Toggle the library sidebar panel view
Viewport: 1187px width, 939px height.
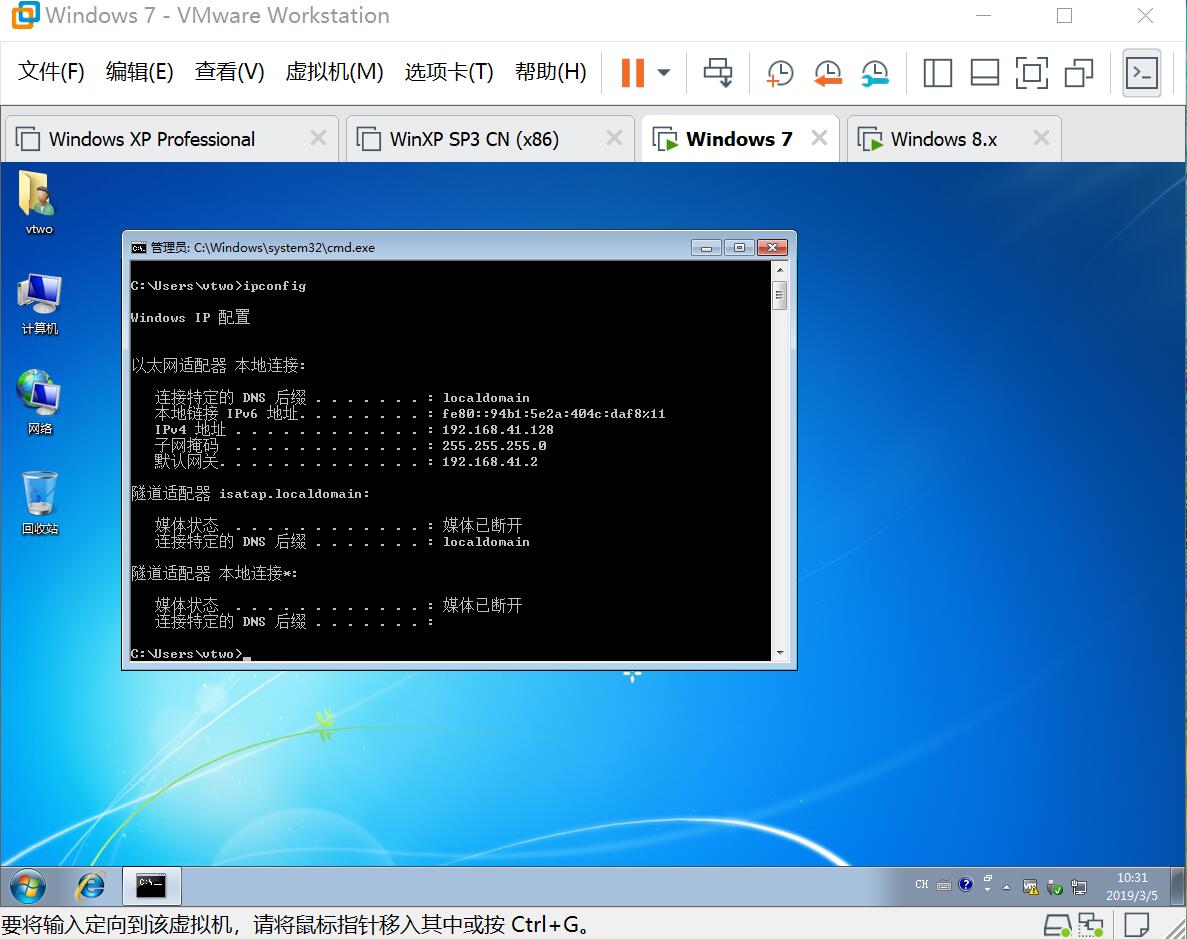pos(937,73)
